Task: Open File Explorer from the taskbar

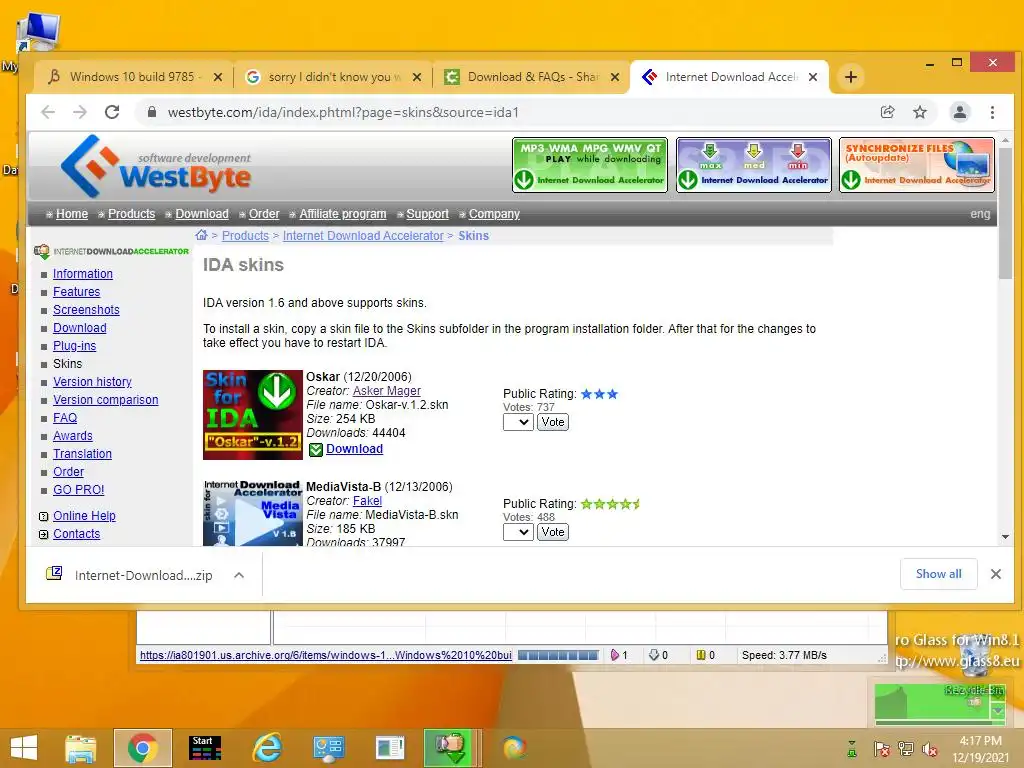Action: tap(81, 748)
